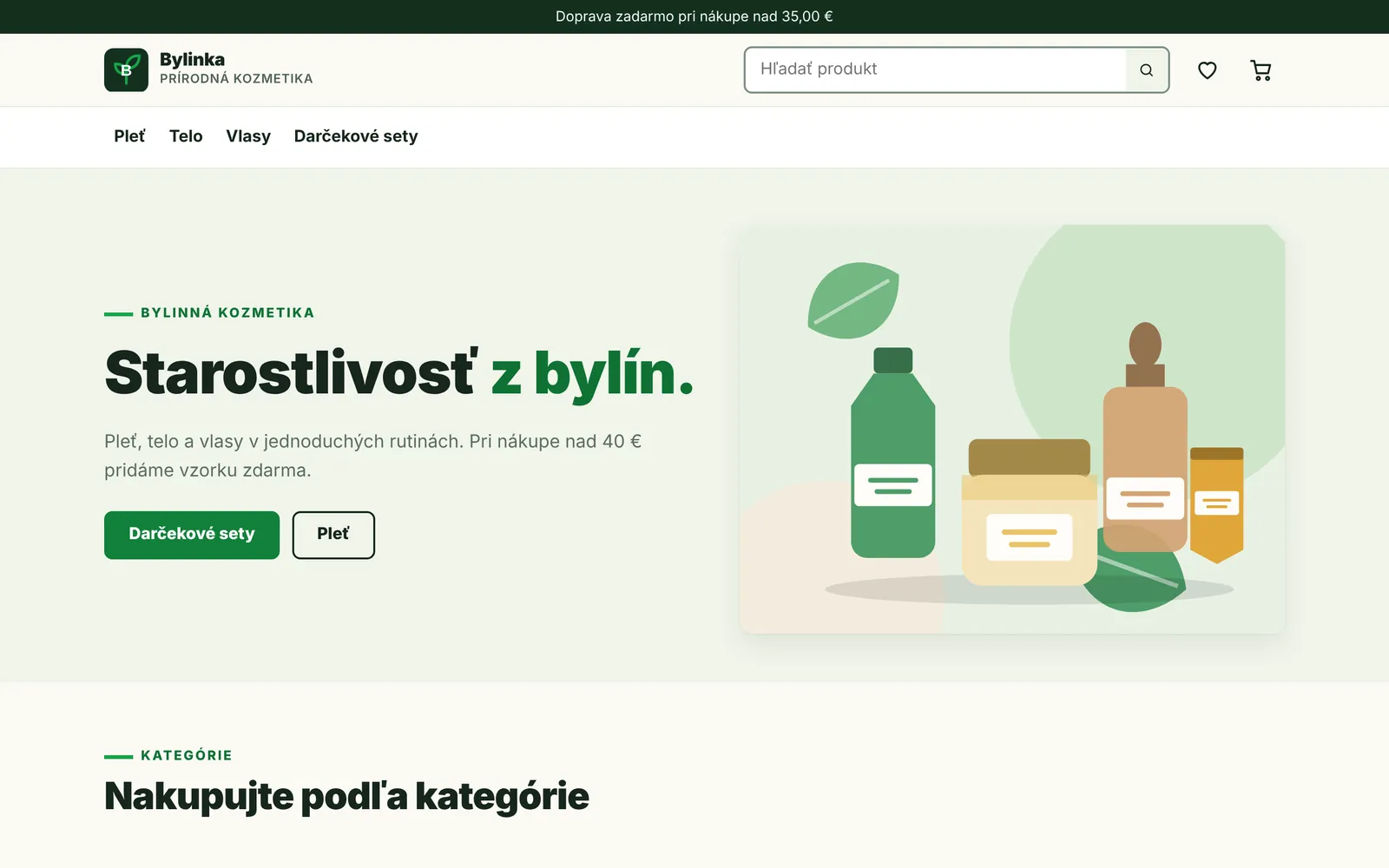Screen dimensions: 1389x868
Task: Open the Telo navigation menu item
Action: tap(186, 136)
